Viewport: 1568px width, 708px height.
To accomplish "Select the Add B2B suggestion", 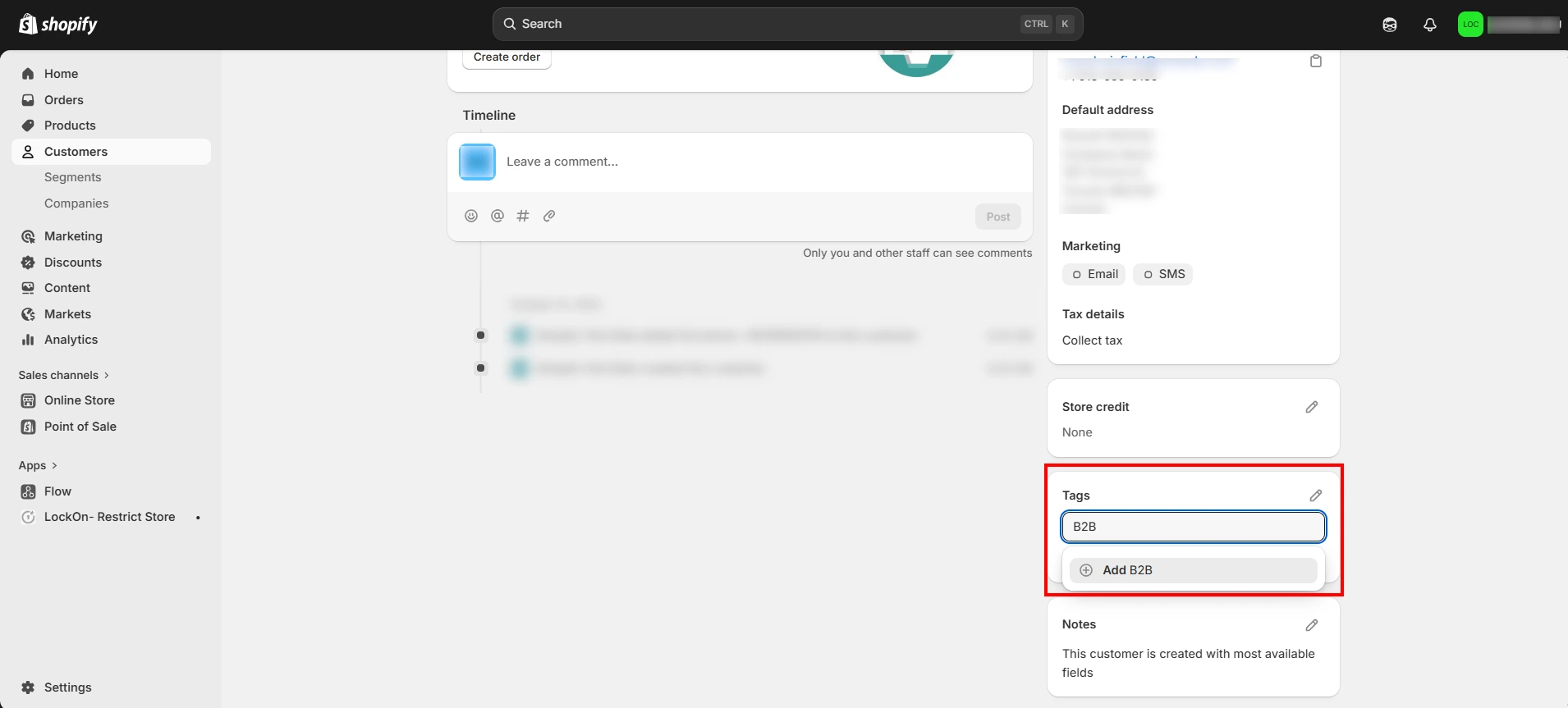I will (x=1194, y=570).
